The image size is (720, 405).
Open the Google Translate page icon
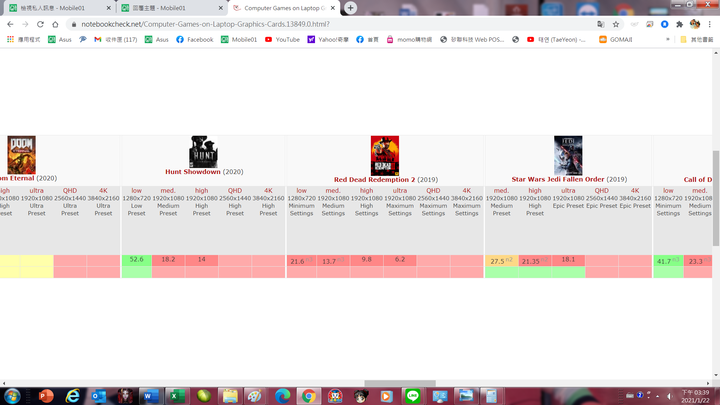tap(601, 24)
